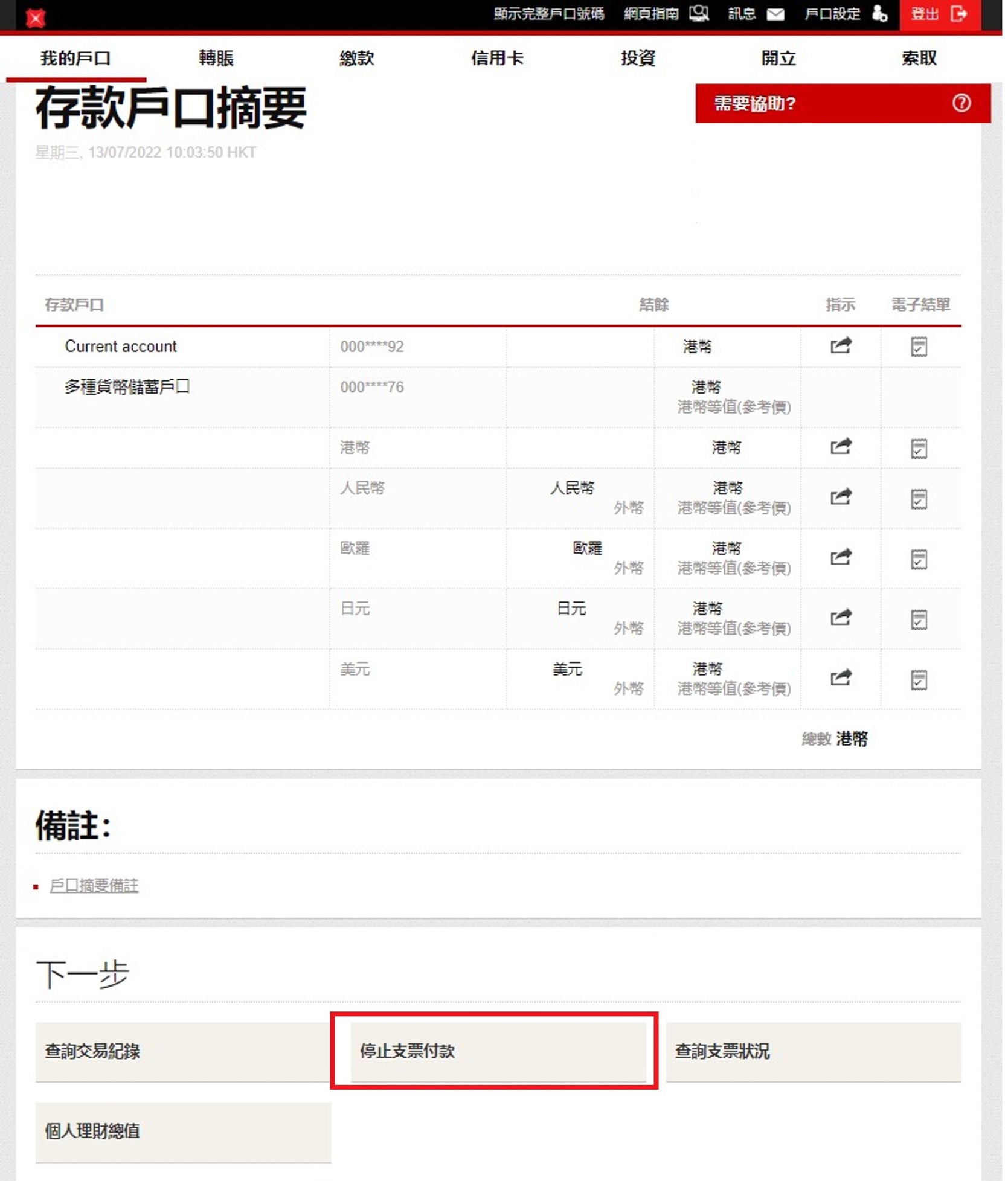Select the 投資 navigation menu

click(x=637, y=58)
